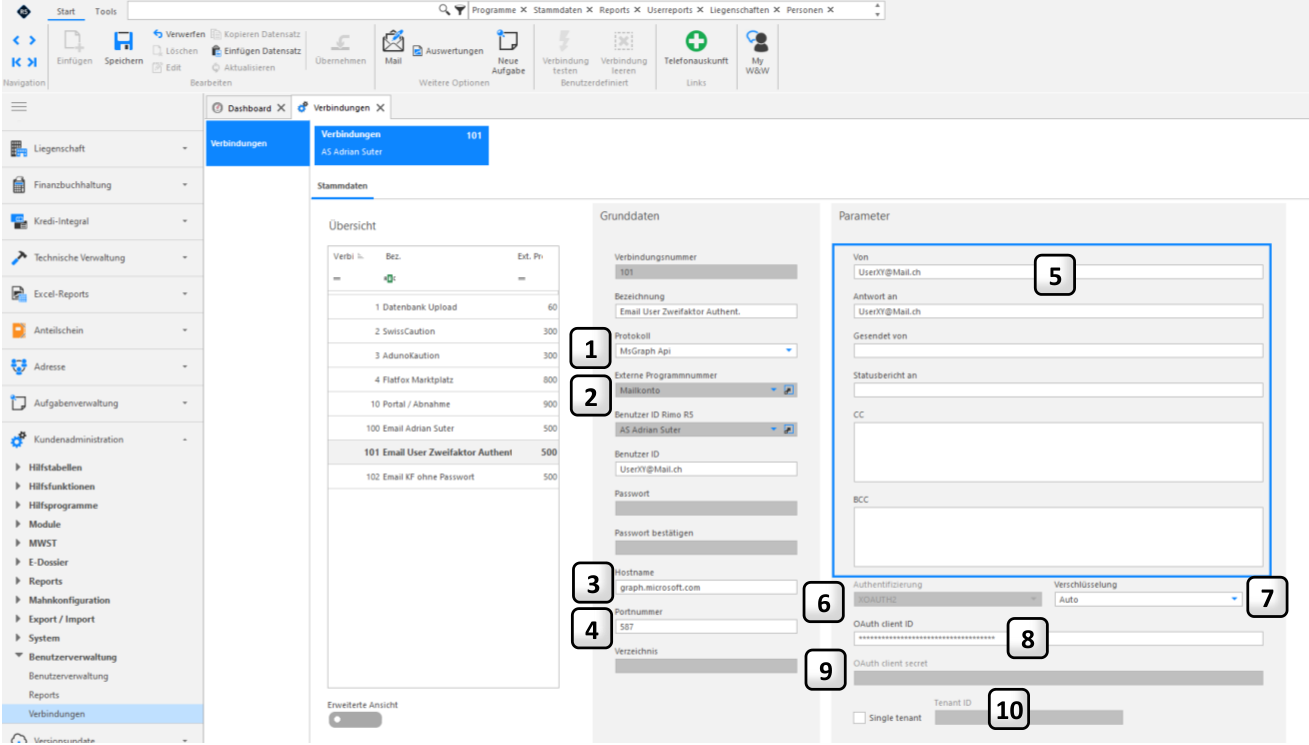Close the Verbindungen tab

380,107
